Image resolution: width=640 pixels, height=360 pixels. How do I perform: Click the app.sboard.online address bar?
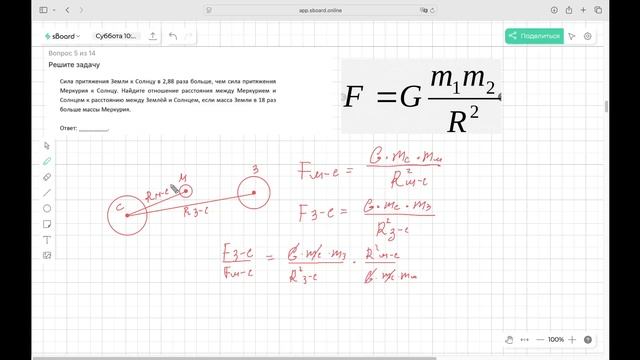(320, 10)
